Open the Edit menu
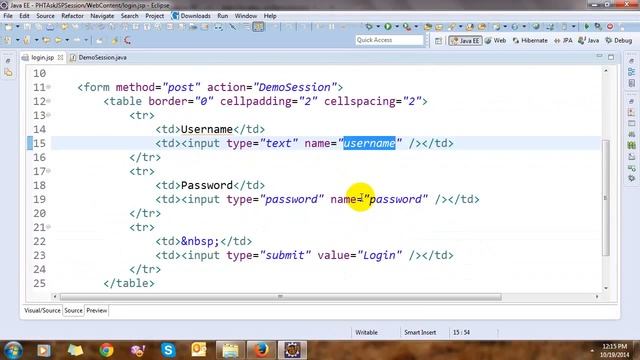The width and height of the screenshot is (640, 360). pyautogui.click(x=24, y=16)
